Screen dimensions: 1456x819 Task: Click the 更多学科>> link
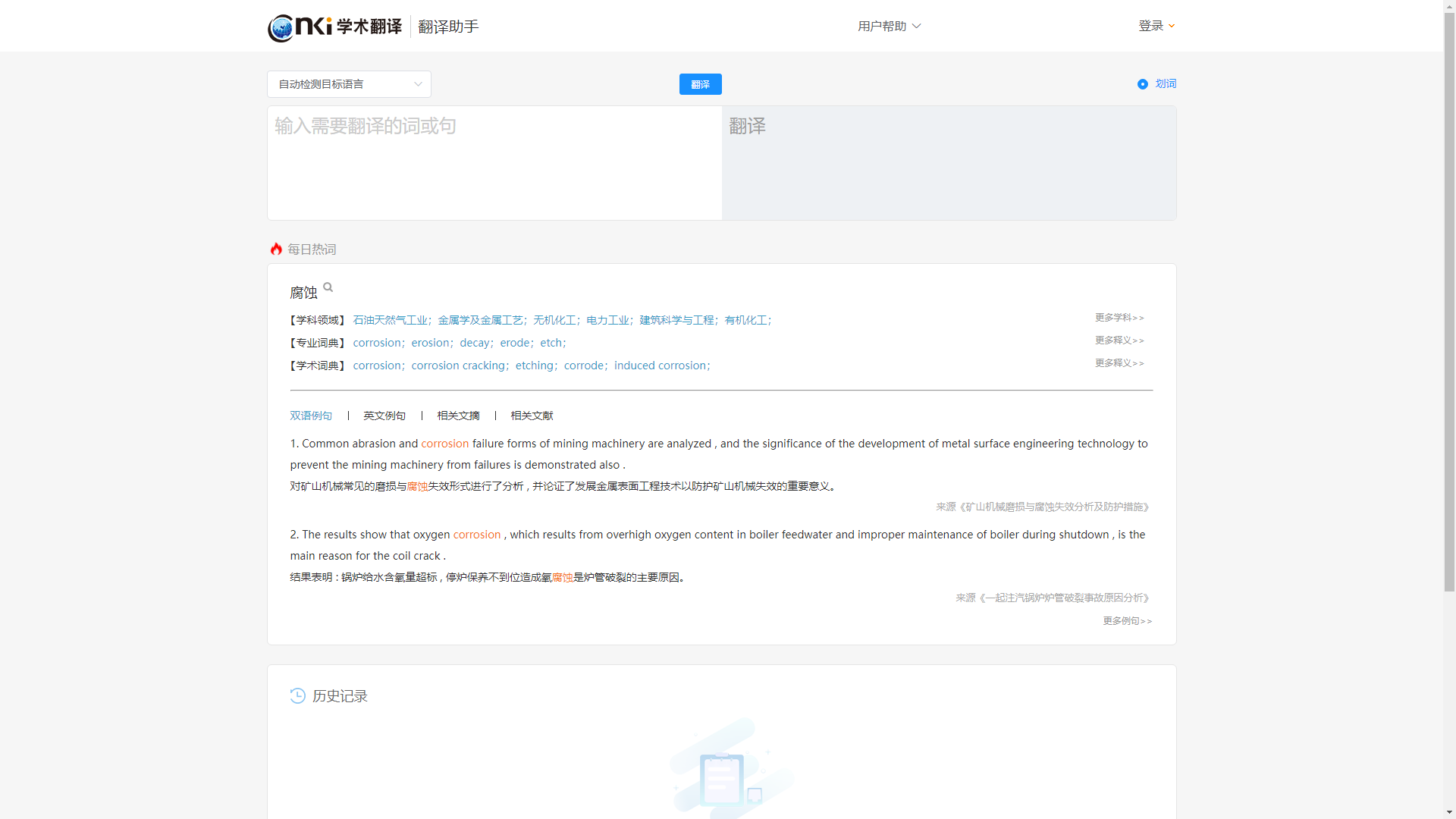pos(1119,317)
